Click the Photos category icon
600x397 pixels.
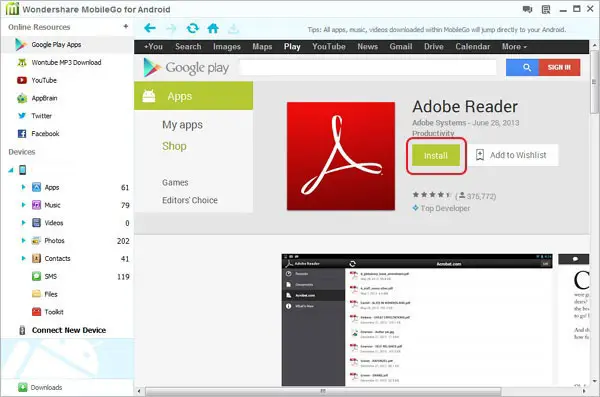(x=36, y=240)
